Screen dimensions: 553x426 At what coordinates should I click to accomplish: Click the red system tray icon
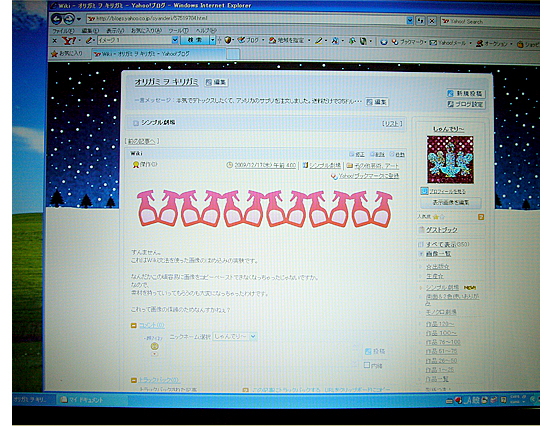[x=458, y=400]
